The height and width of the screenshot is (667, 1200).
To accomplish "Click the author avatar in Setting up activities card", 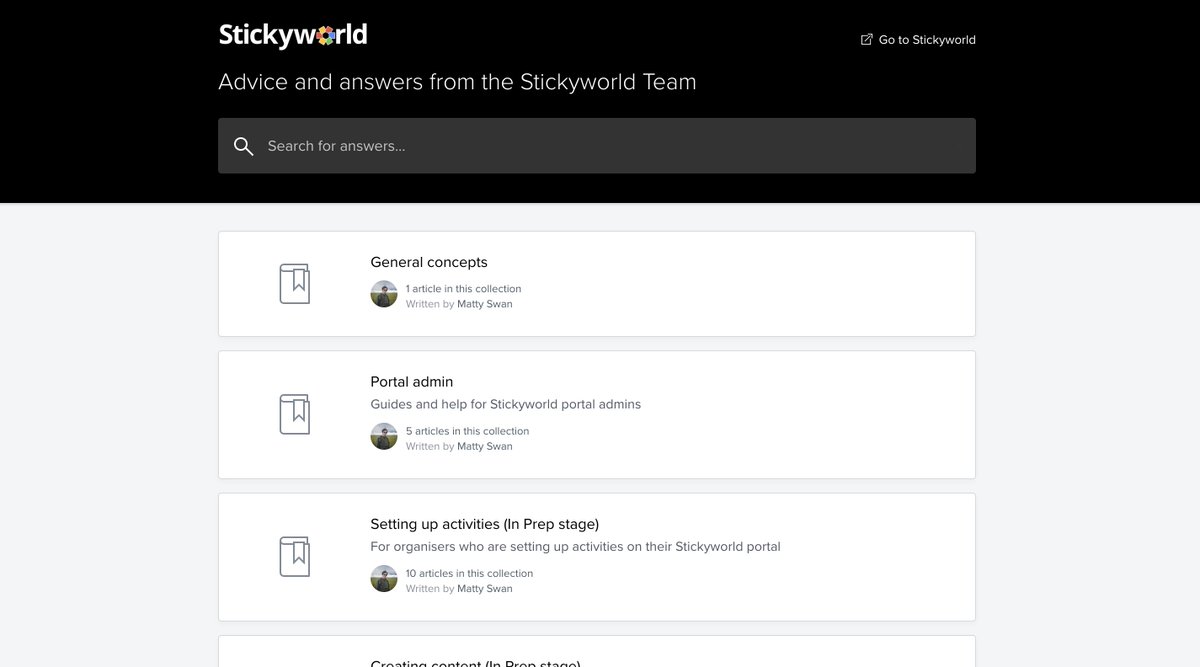I will coord(384,579).
